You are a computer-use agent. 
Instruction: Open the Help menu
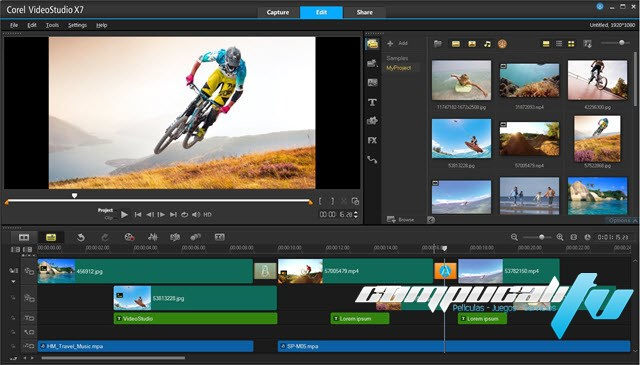[x=101, y=25]
